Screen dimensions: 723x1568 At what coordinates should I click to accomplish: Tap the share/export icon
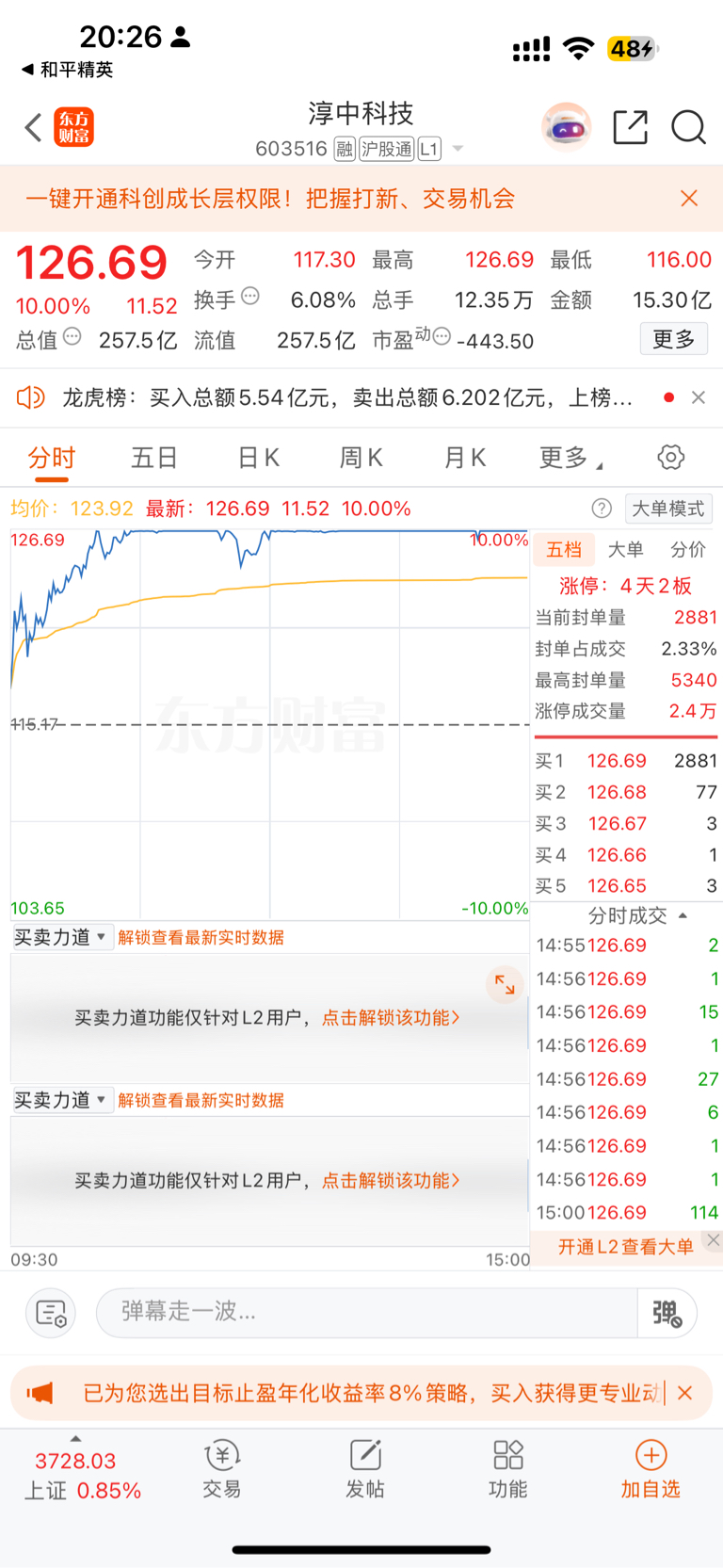coord(630,127)
